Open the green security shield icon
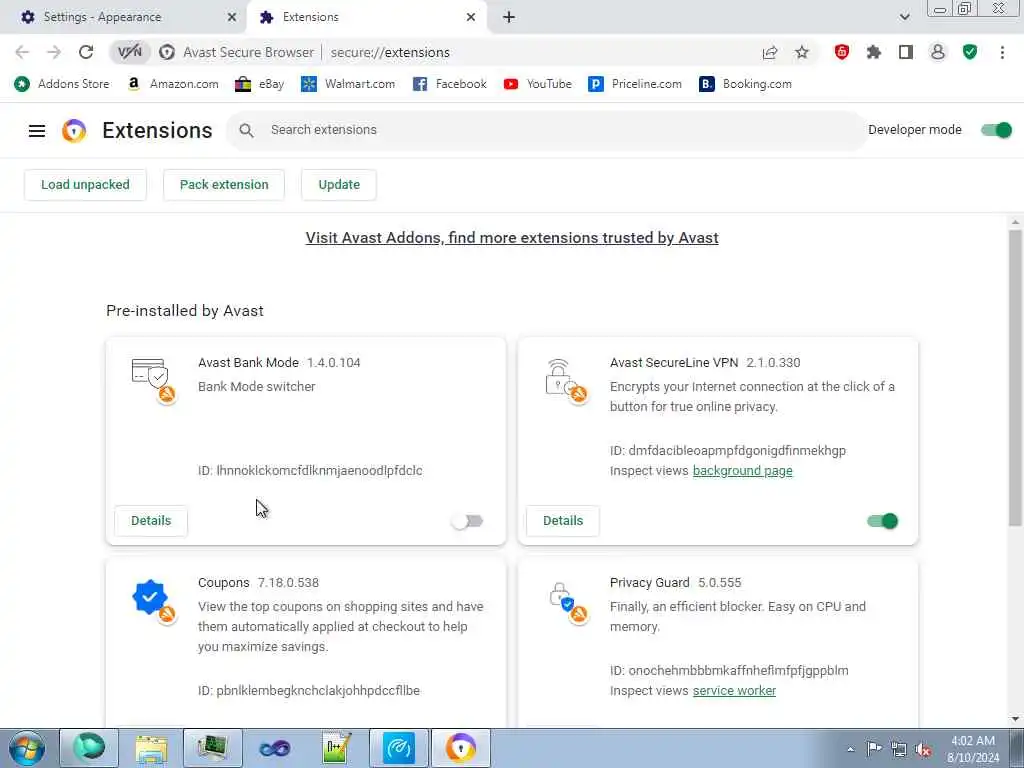Viewport: 1024px width, 768px height. pos(970,52)
